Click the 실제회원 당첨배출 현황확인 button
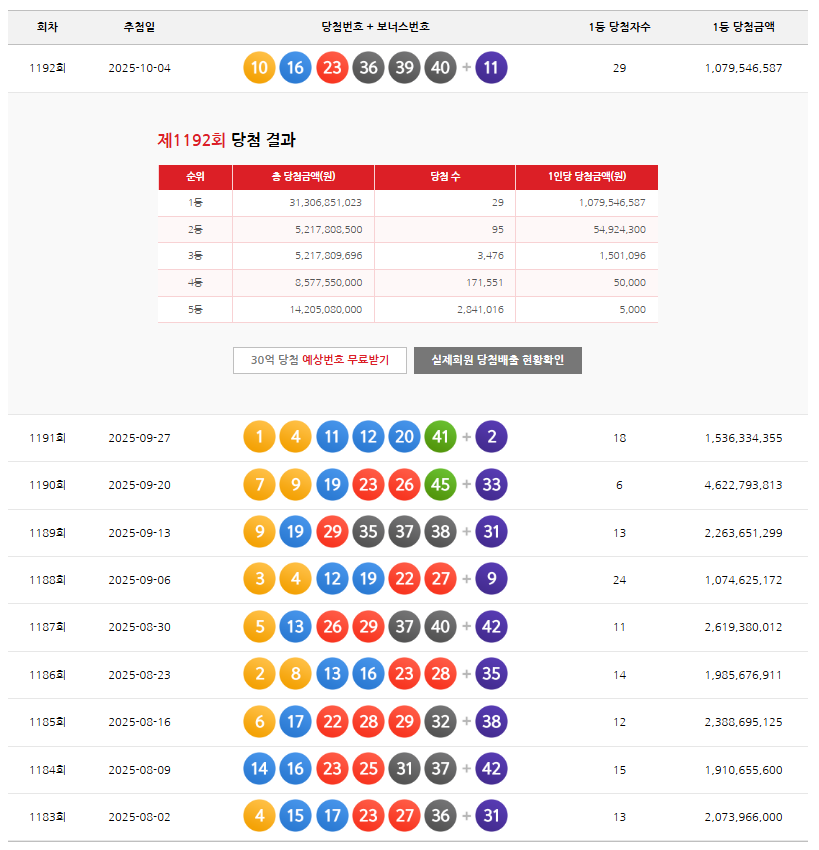The width and height of the screenshot is (819, 850). tap(498, 360)
